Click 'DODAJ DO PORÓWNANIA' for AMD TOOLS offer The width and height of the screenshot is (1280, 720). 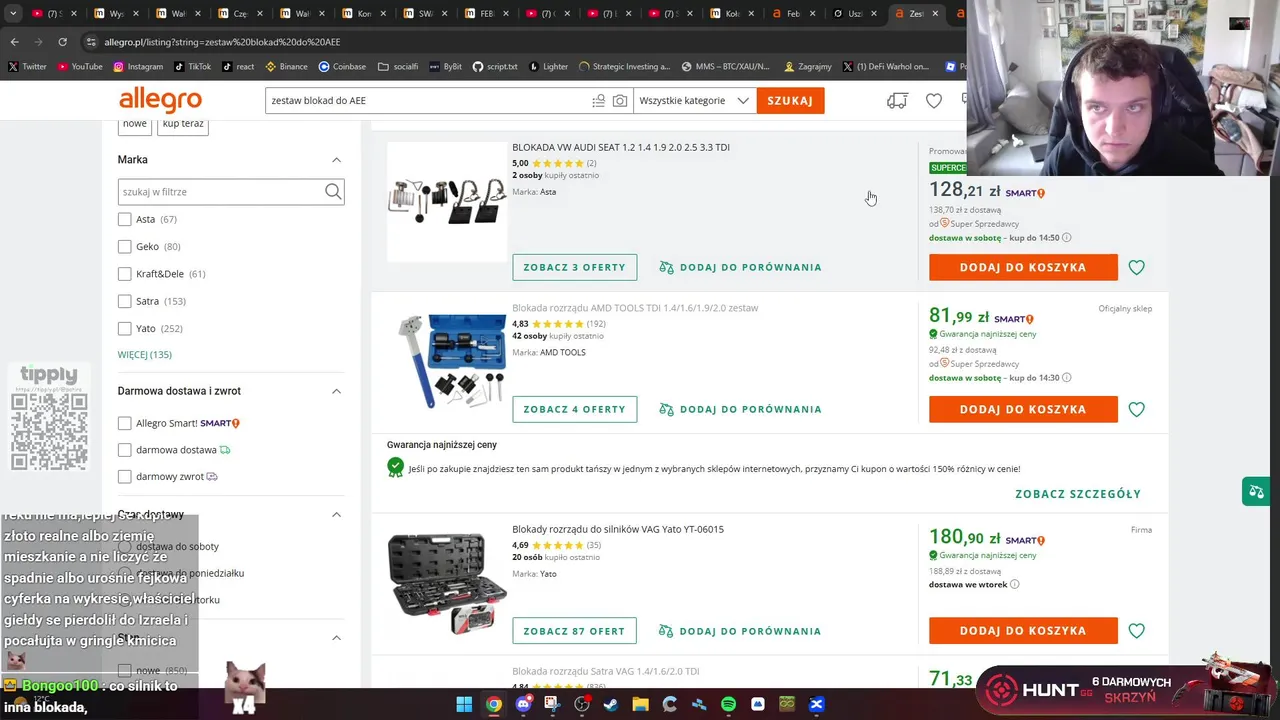741,409
